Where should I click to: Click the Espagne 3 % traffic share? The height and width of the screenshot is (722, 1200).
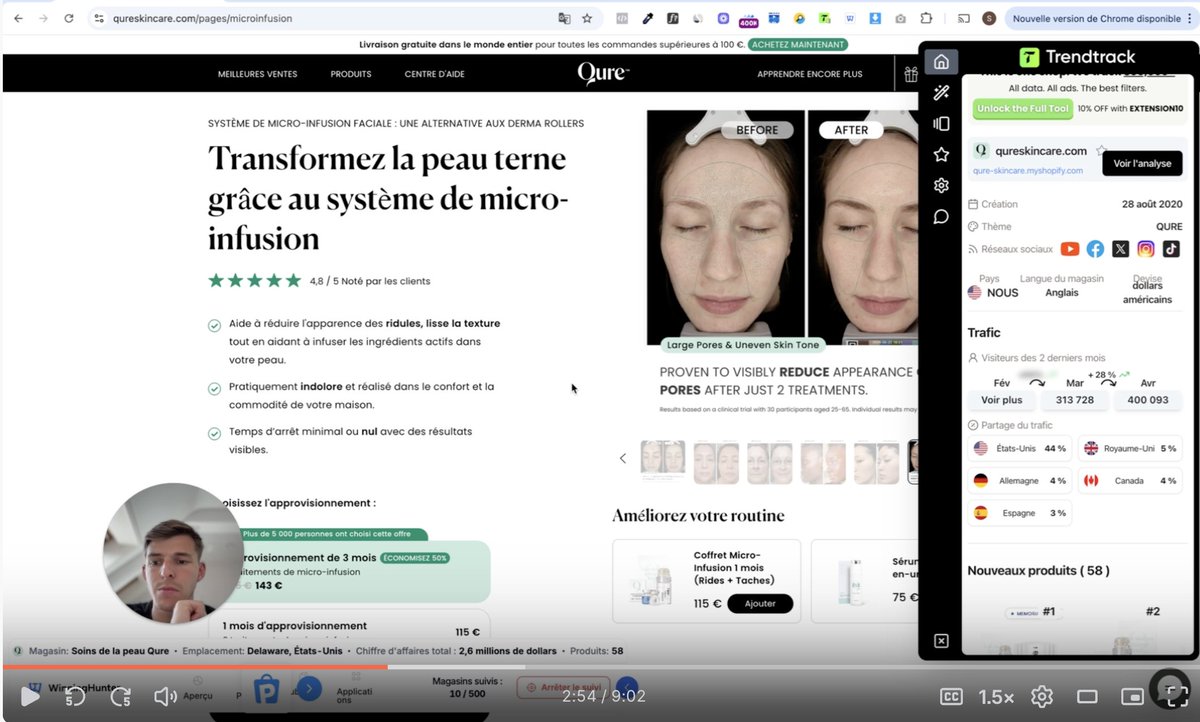(x=1020, y=513)
